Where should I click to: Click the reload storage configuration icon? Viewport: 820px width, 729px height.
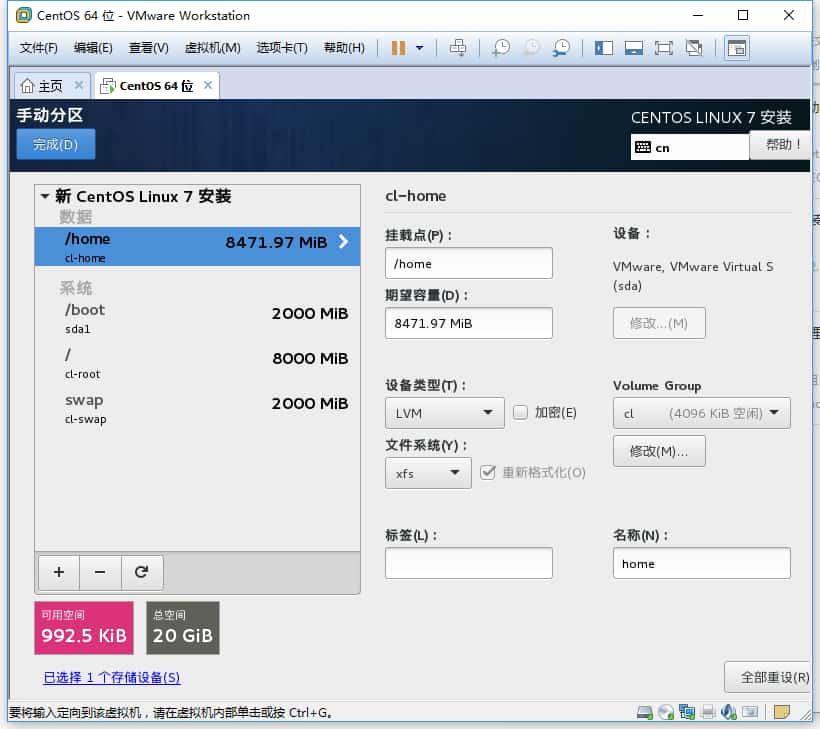click(142, 572)
